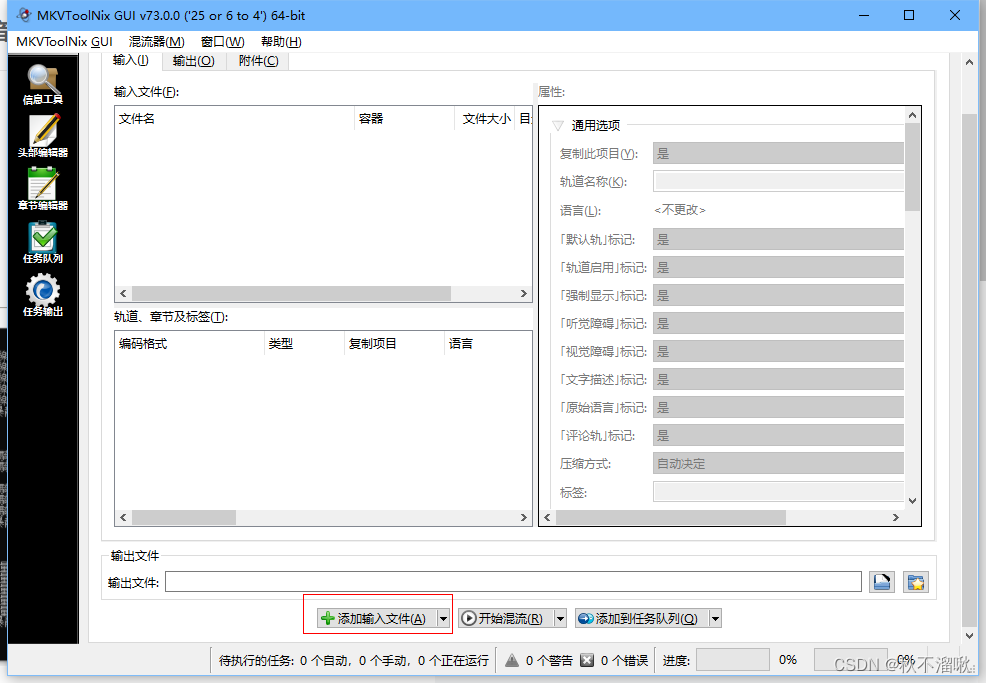Click 0 个错误 status text
The width and height of the screenshot is (986, 683).
pos(624,660)
